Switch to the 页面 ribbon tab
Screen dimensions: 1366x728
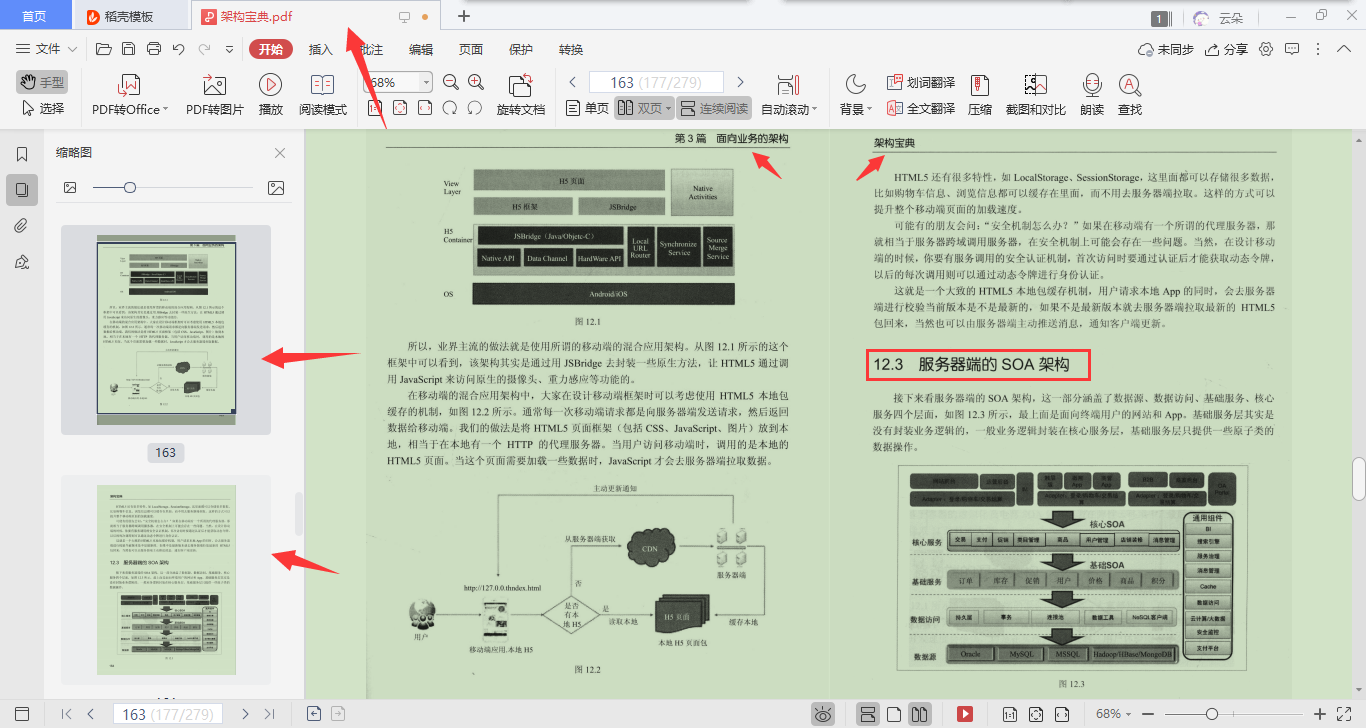pos(471,49)
